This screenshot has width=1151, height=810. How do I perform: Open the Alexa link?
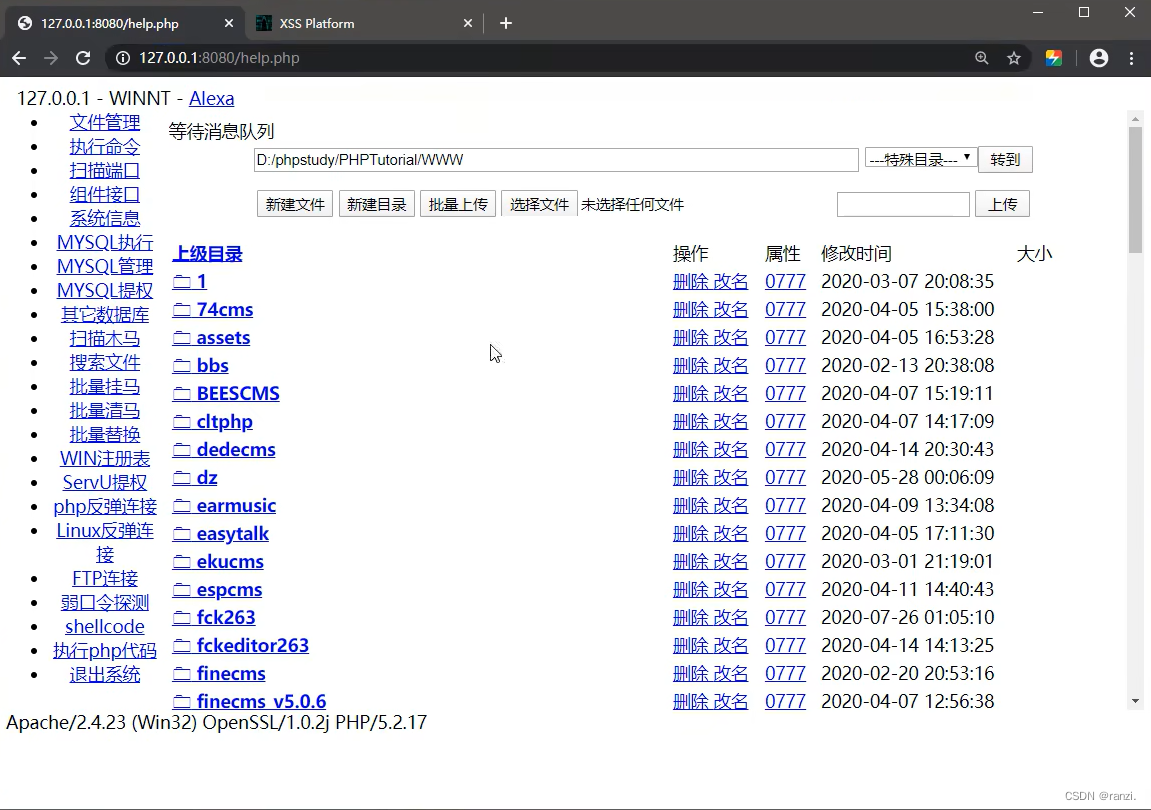pyautogui.click(x=211, y=98)
